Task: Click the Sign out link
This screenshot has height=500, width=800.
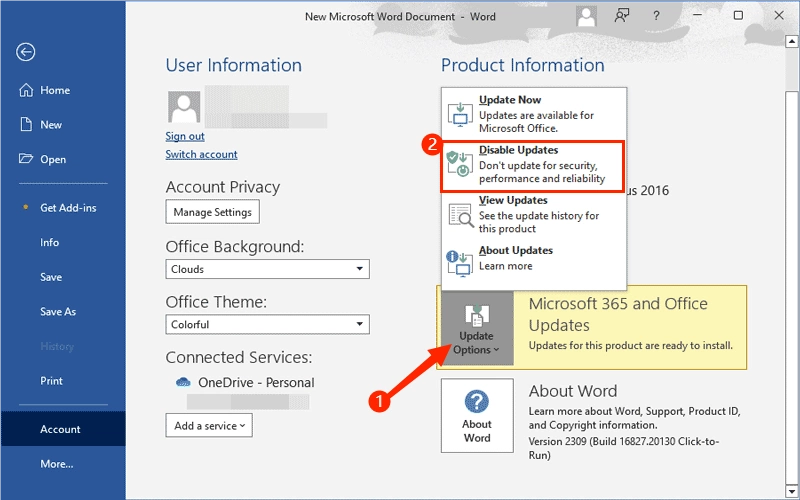Action: 185,136
